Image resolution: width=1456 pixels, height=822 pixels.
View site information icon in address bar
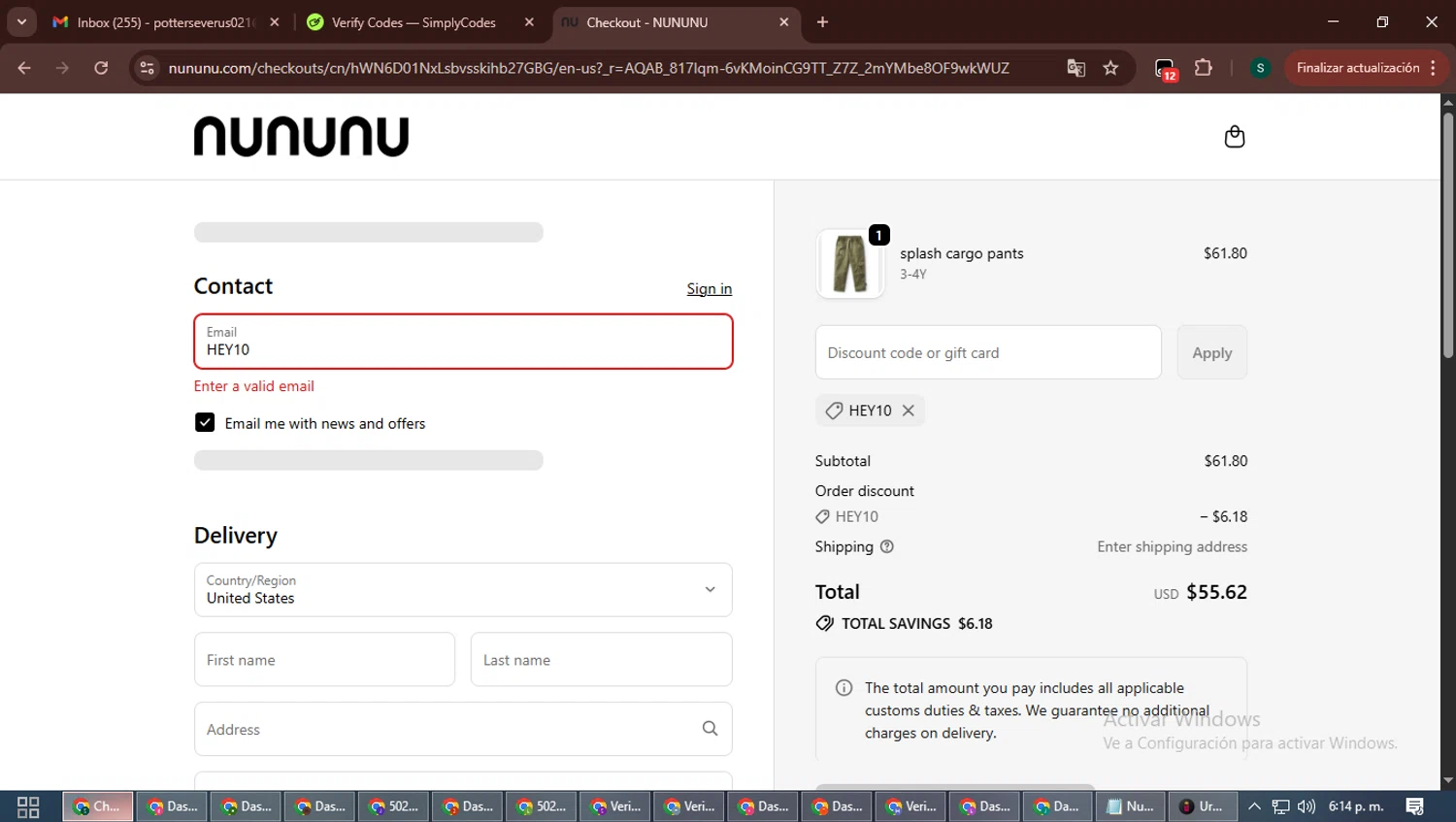coord(148,68)
